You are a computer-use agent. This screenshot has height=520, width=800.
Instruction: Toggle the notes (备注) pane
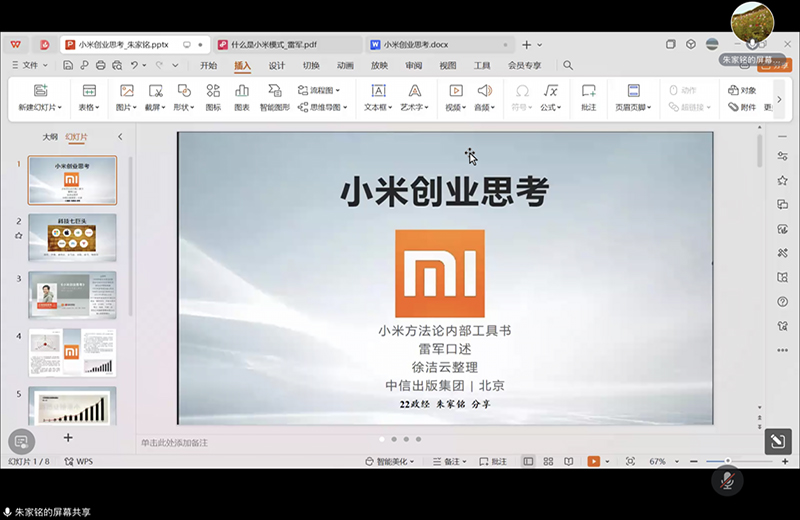click(x=451, y=461)
